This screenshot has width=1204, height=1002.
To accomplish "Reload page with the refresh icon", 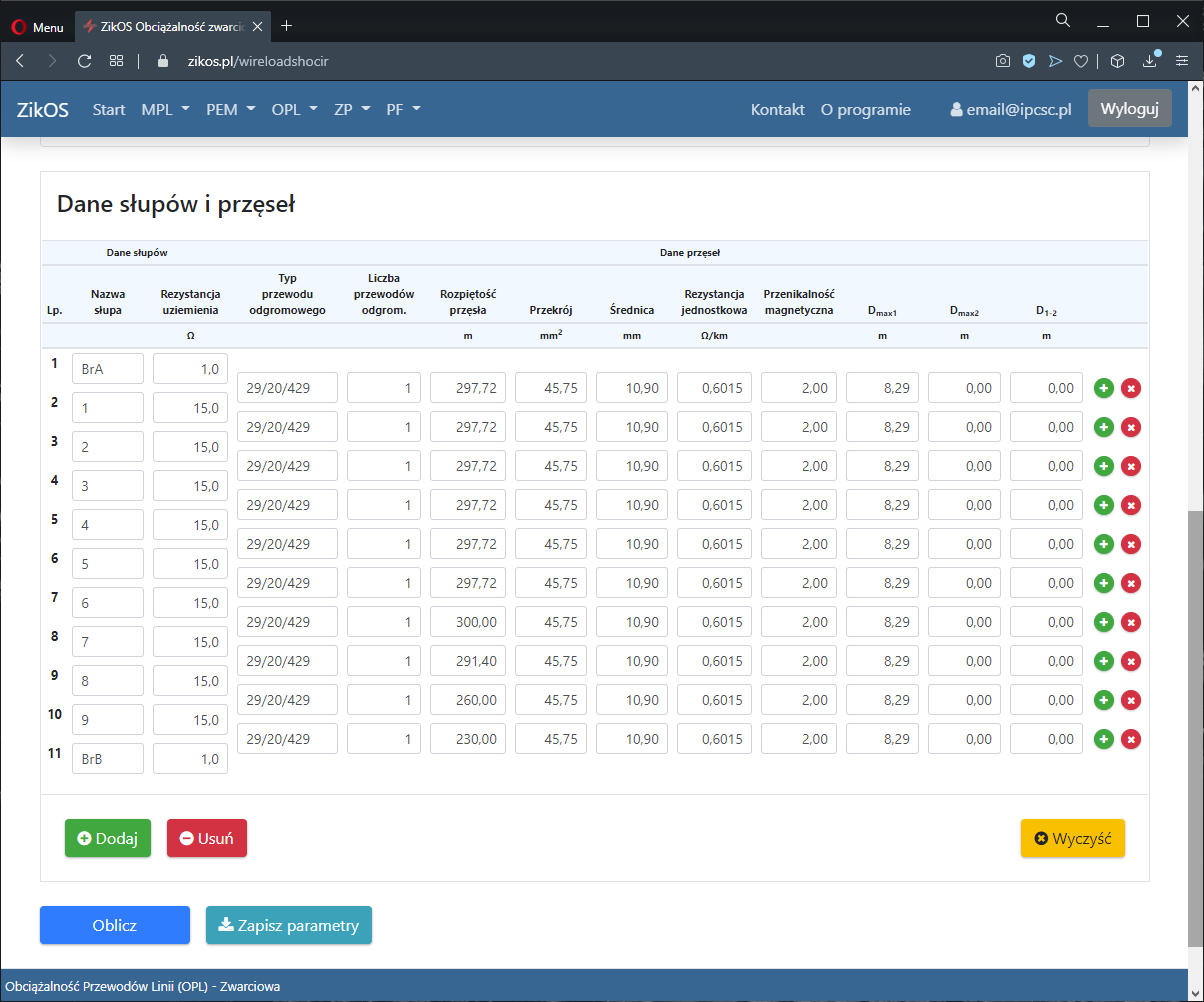I will [85, 61].
